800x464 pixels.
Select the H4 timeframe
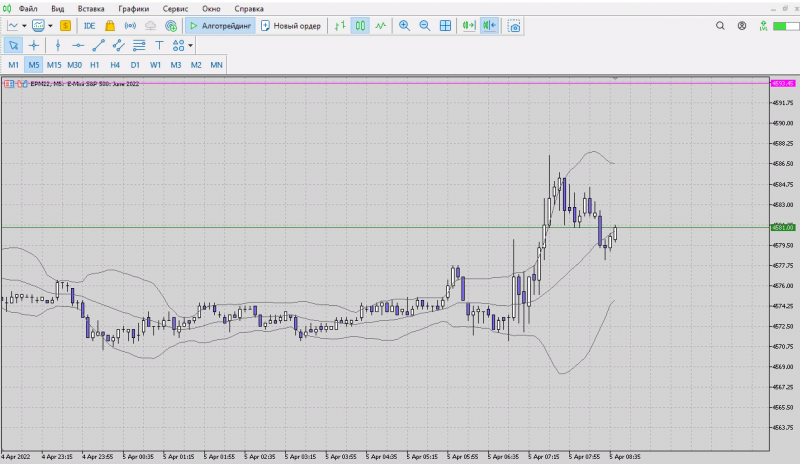(x=115, y=65)
